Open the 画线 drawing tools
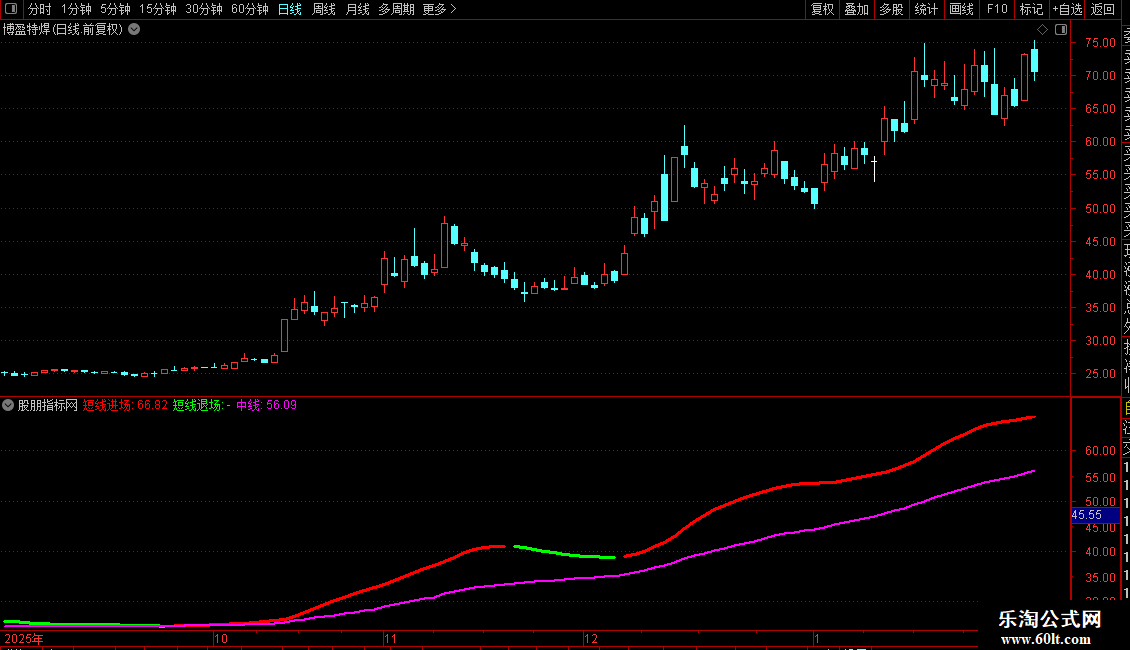 tap(961, 9)
